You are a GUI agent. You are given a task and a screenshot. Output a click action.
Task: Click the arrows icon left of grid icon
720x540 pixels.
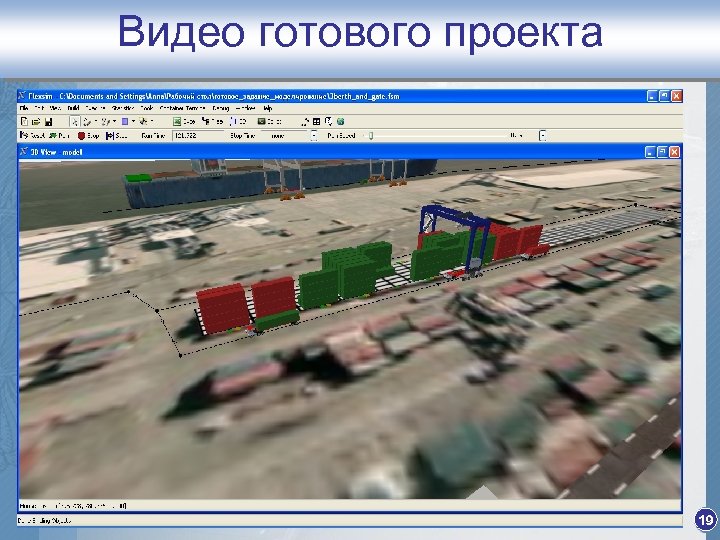pyautogui.click(x=305, y=122)
